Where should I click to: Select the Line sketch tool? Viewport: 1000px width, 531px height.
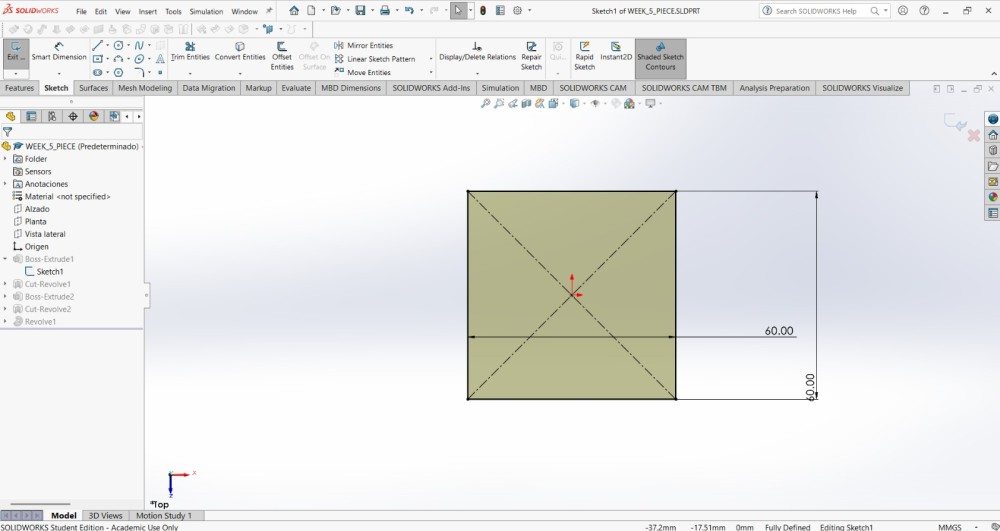[x=98, y=45]
